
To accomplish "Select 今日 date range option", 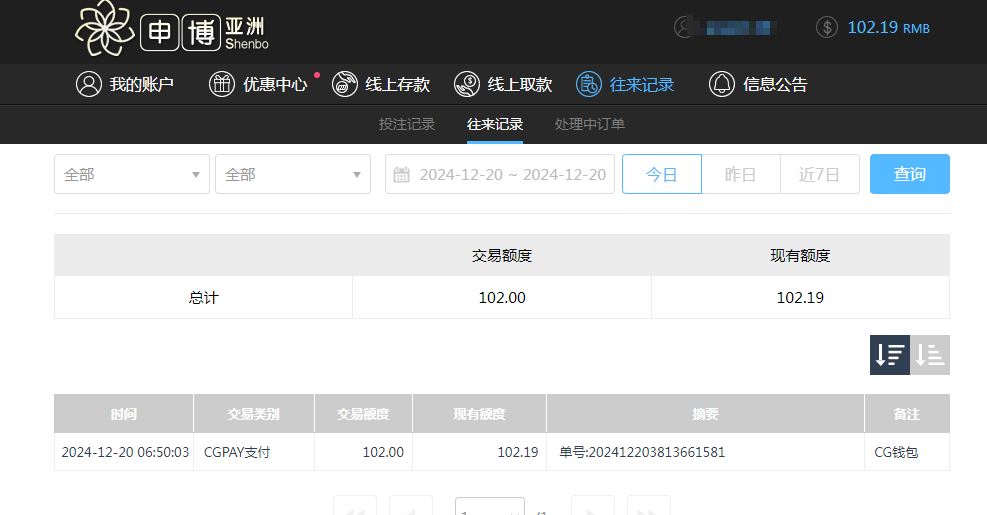I will 661,174.
